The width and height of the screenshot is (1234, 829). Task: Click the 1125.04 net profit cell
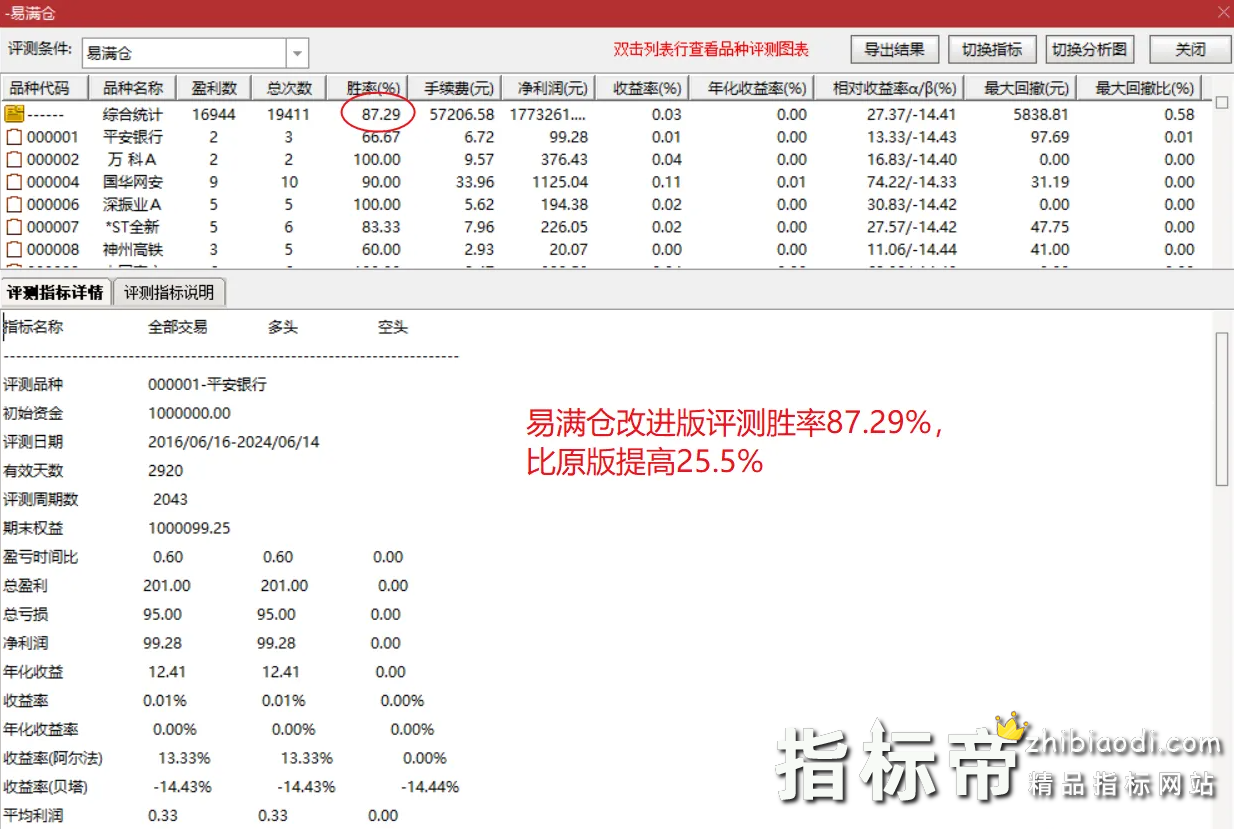click(x=558, y=182)
